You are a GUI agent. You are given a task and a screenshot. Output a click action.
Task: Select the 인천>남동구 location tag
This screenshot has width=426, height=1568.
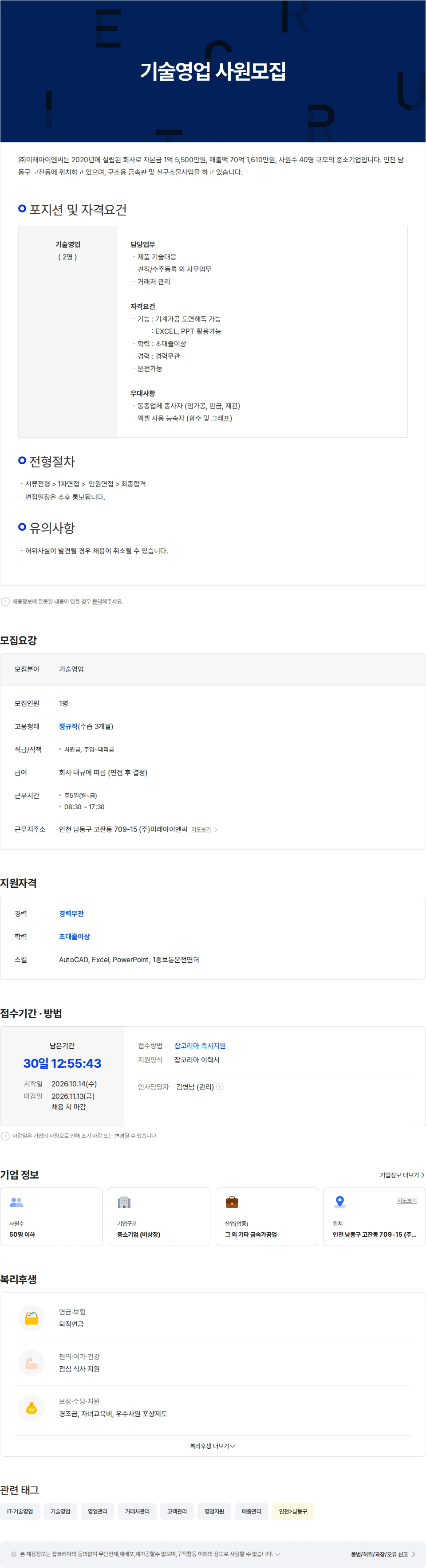pyautogui.click(x=293, y=1511)
